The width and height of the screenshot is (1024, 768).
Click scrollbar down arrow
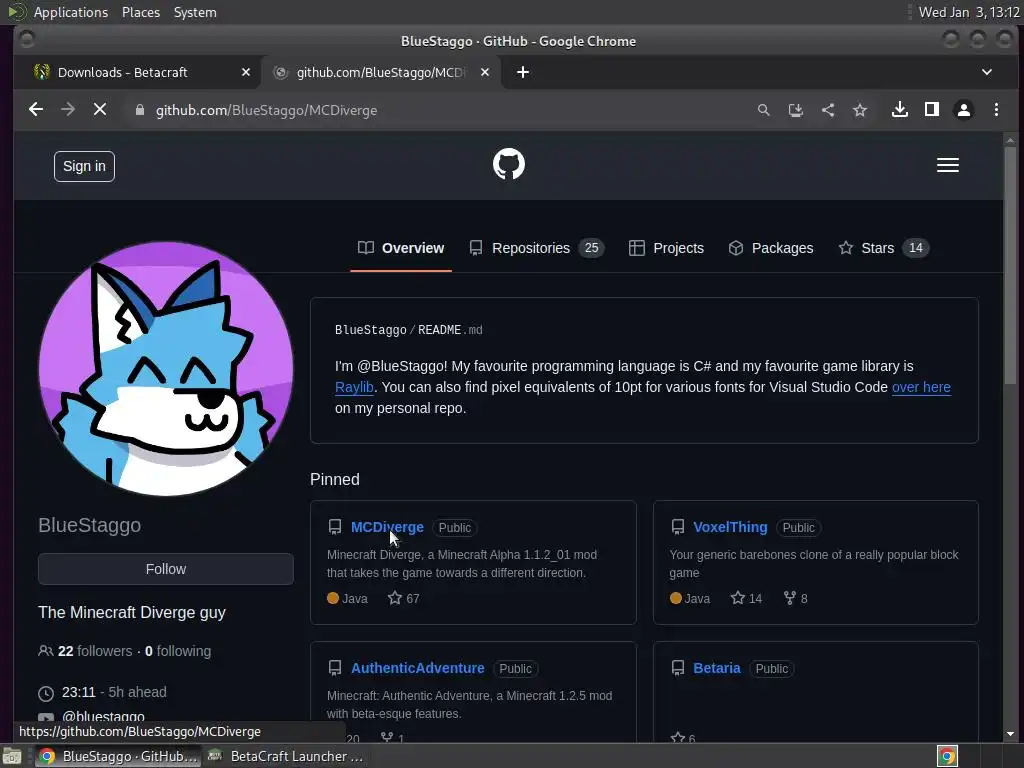tap(1010, 734)
